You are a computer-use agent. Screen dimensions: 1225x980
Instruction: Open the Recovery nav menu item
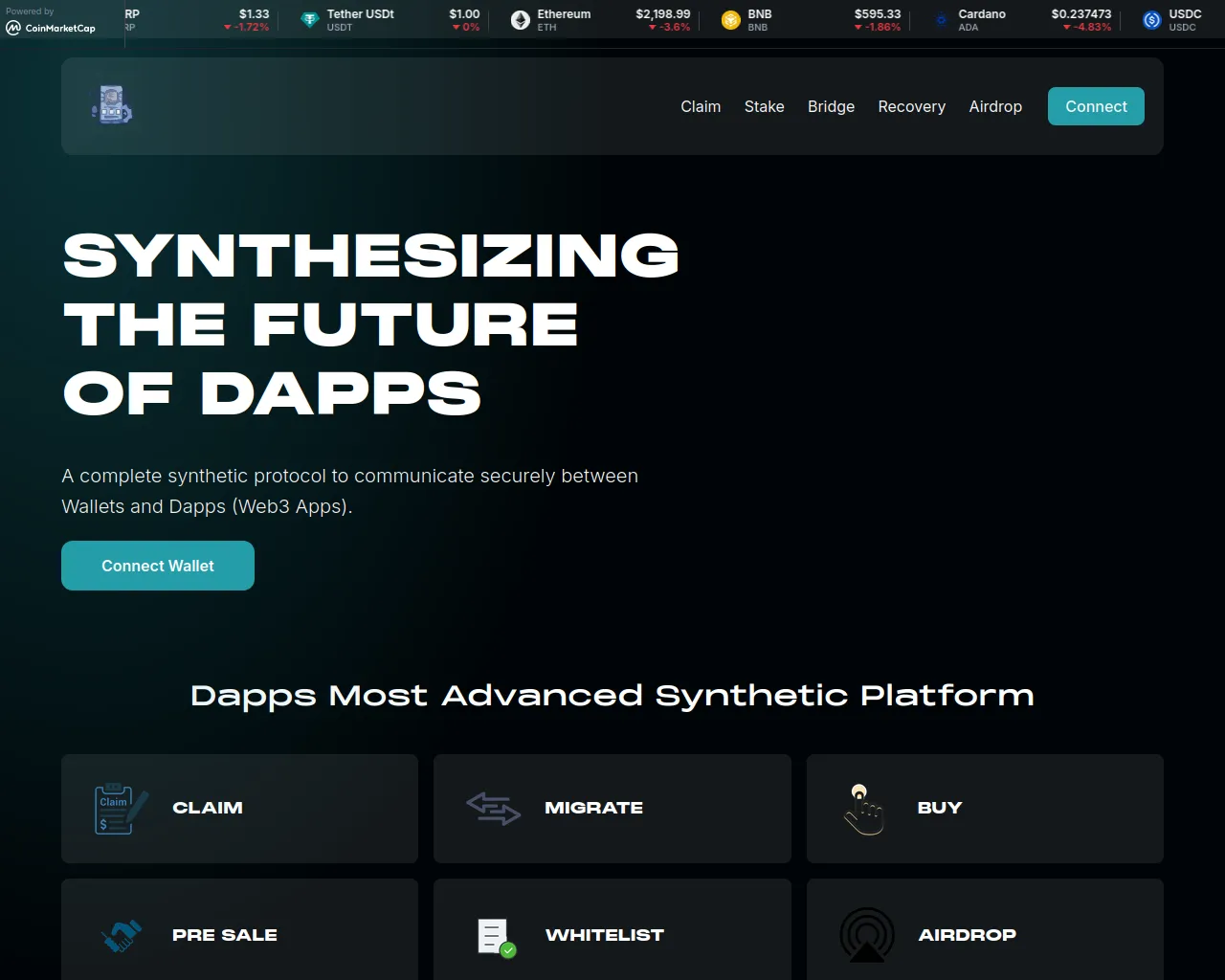tap(912, 106)
